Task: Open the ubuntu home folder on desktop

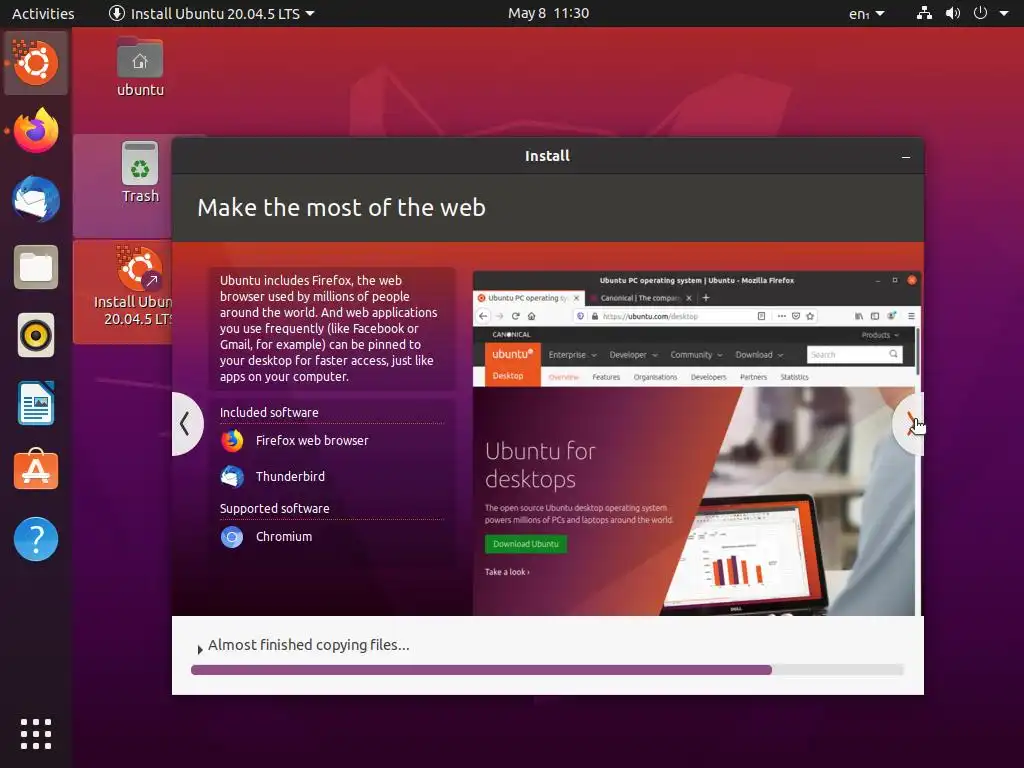Action: (140, 68)
